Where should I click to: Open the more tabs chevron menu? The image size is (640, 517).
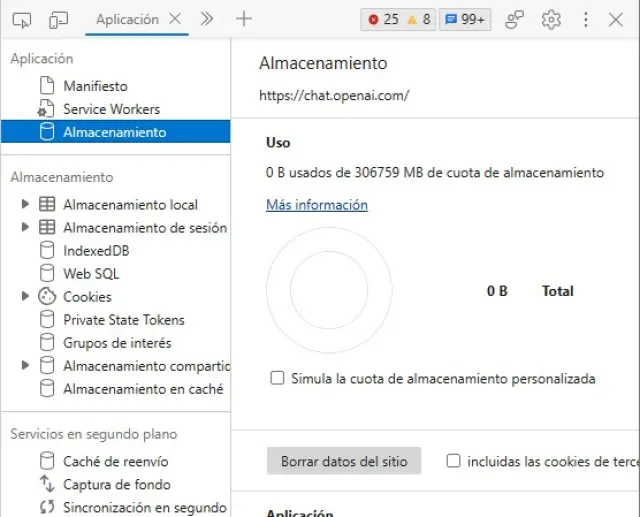(207, 19)
